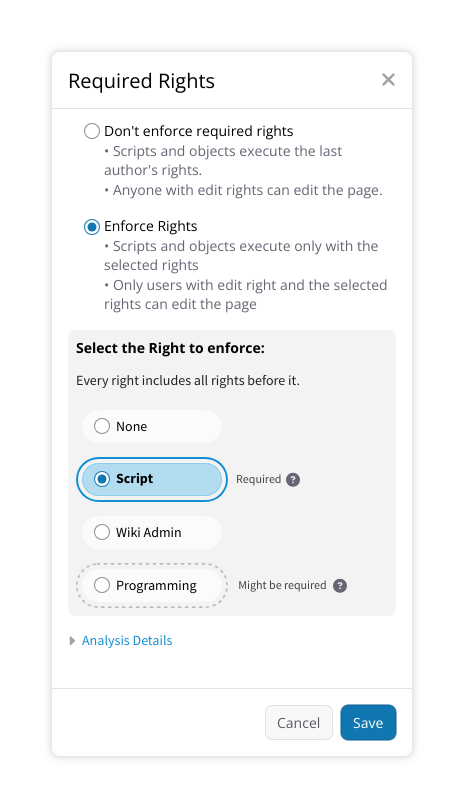
Task: Click the Required text beside Script
Action: [258, 479]
